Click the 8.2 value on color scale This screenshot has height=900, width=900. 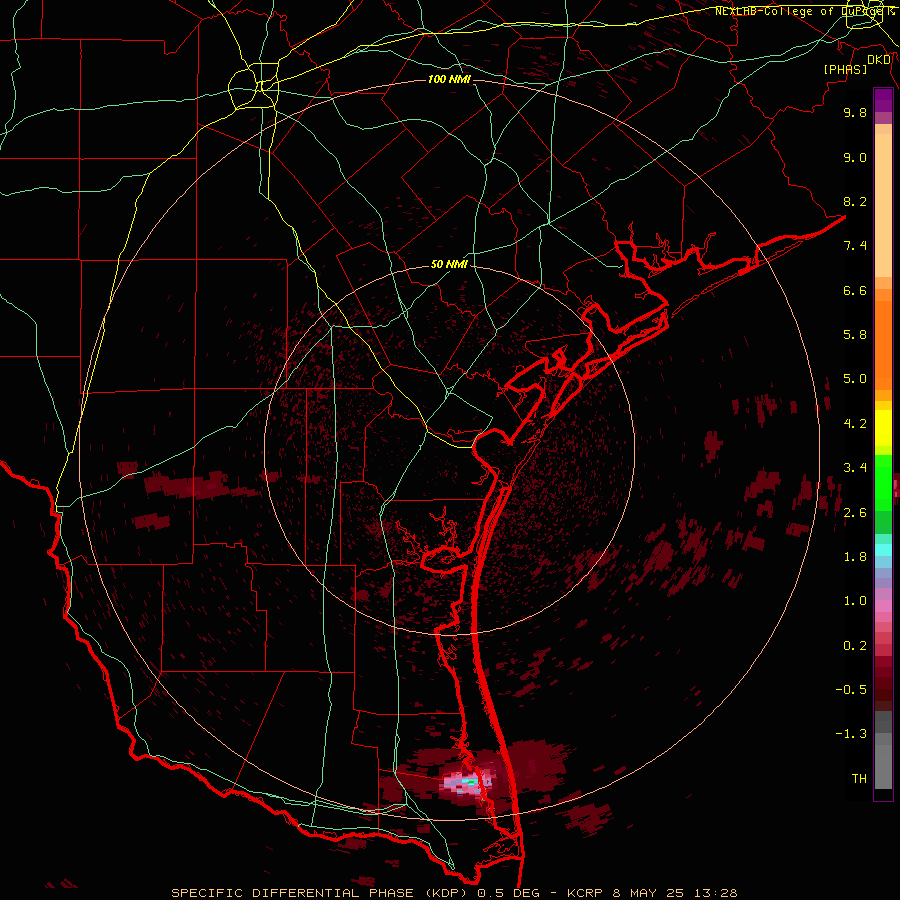(855, 202)
